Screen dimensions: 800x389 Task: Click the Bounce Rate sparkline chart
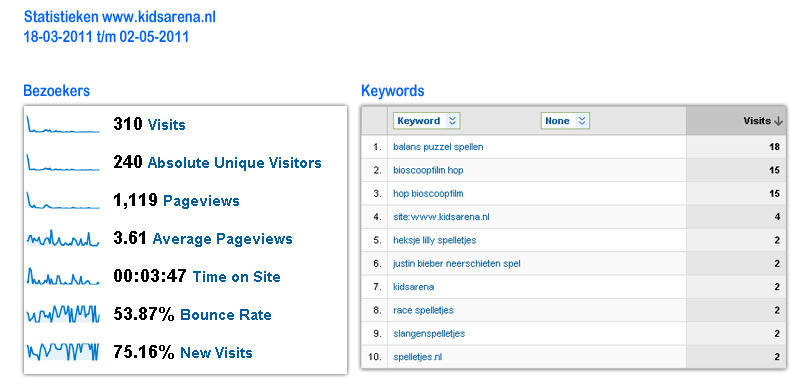pos(63,314)
